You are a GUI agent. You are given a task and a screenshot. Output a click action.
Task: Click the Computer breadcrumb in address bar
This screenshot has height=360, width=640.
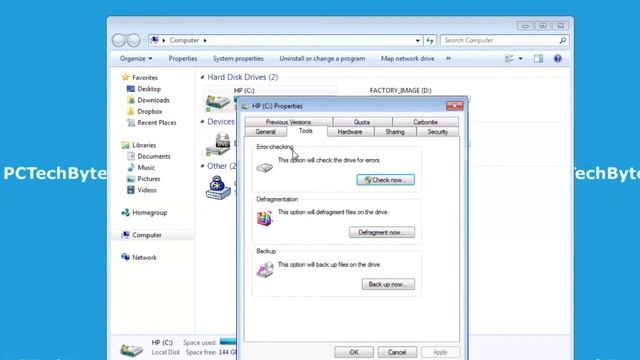click(x=184, y=40)
